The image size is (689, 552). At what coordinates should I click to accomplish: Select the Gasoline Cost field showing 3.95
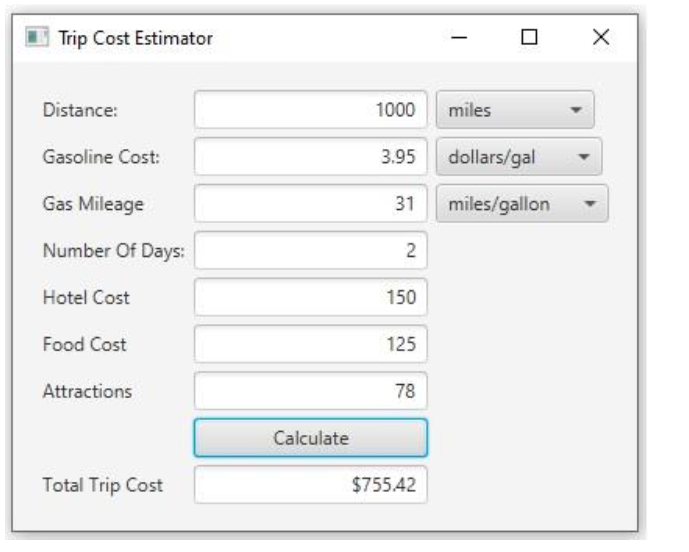(311, 157)
